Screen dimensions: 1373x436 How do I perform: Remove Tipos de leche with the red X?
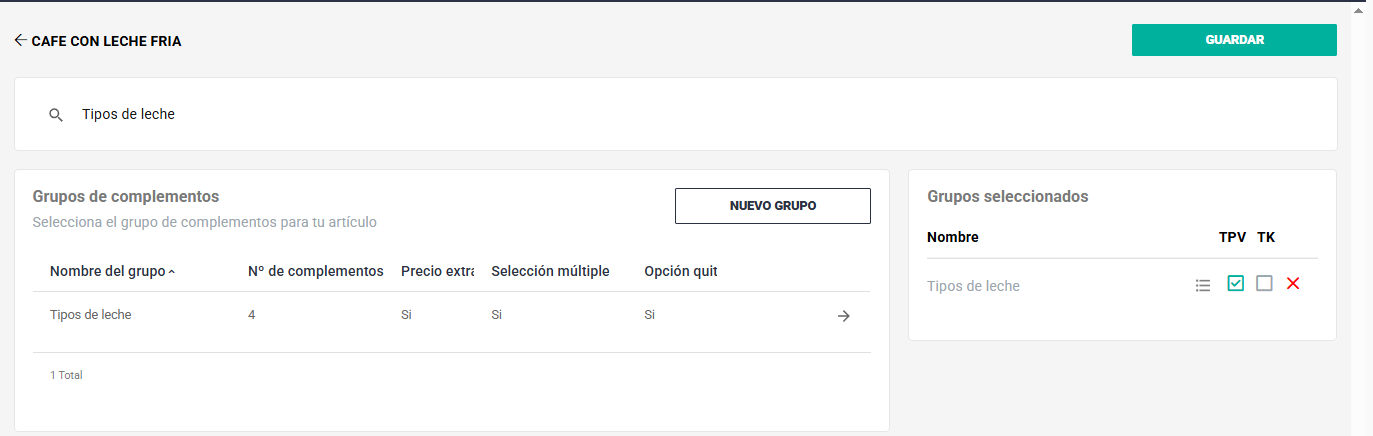click(x=1292, y=284)
